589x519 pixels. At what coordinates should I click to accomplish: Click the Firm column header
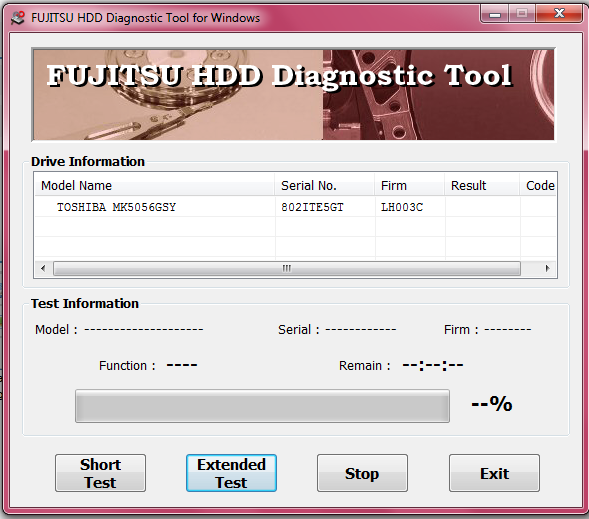coord(409,185)
